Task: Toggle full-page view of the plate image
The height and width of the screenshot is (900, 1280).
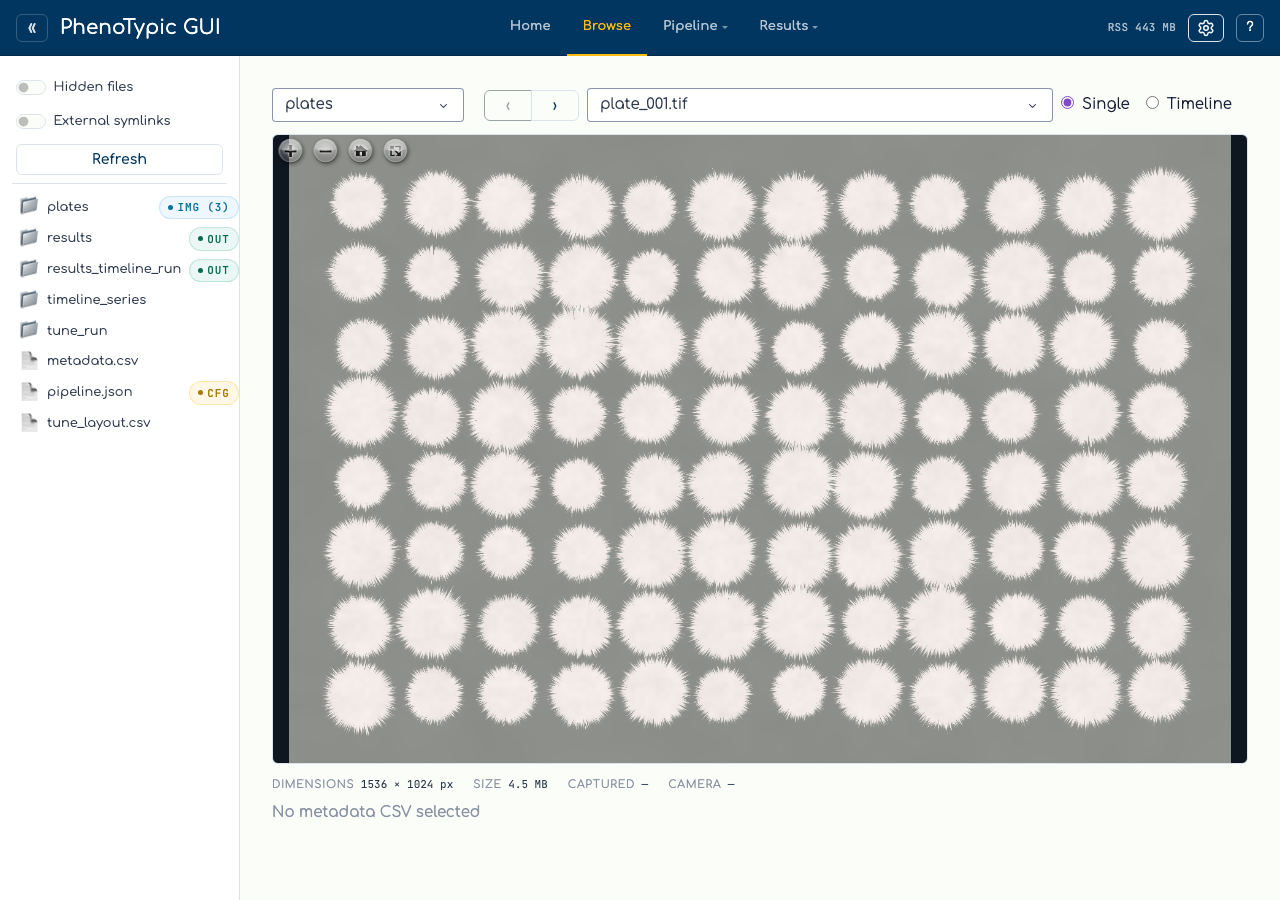Action: coord(395,151)
